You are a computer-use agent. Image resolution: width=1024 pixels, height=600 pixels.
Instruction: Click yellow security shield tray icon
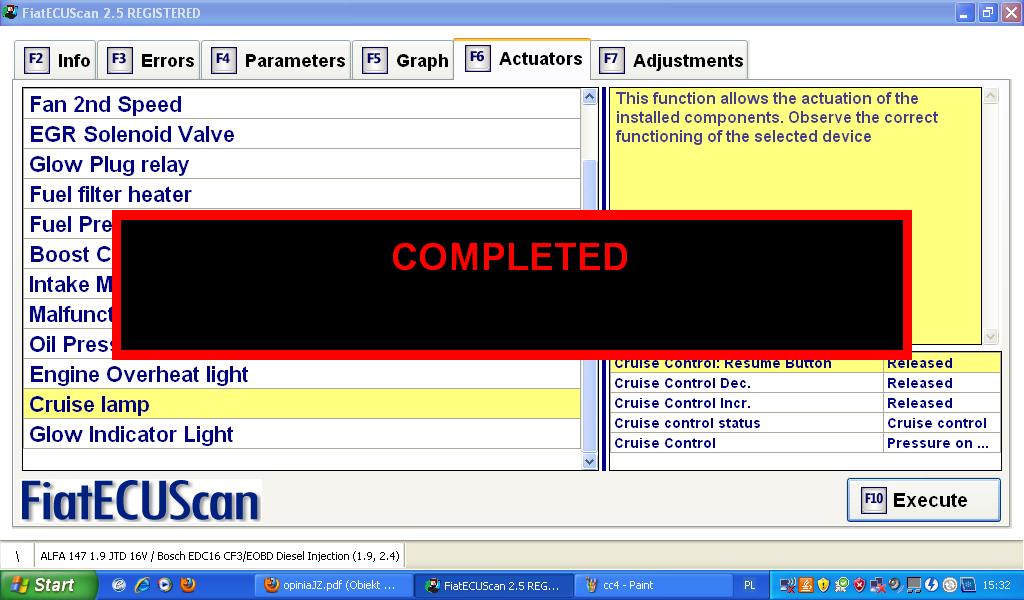pos(823,585)
